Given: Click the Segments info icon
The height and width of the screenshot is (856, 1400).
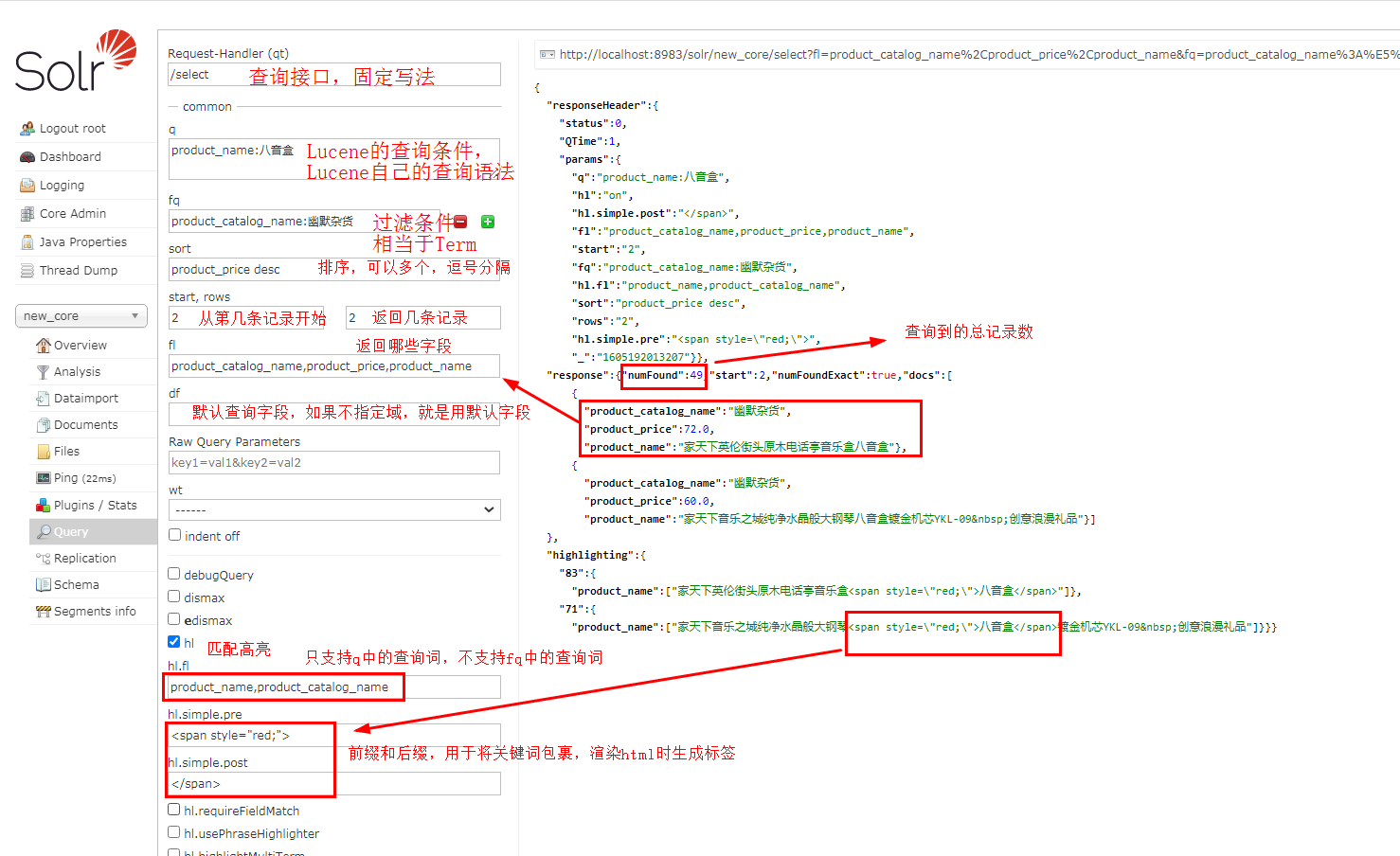Looking at the screenshot, I should (43, 611).
